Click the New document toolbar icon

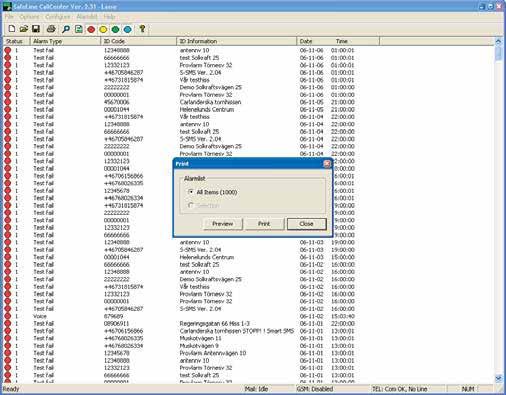pyautogui.click(x=12, y=29)
